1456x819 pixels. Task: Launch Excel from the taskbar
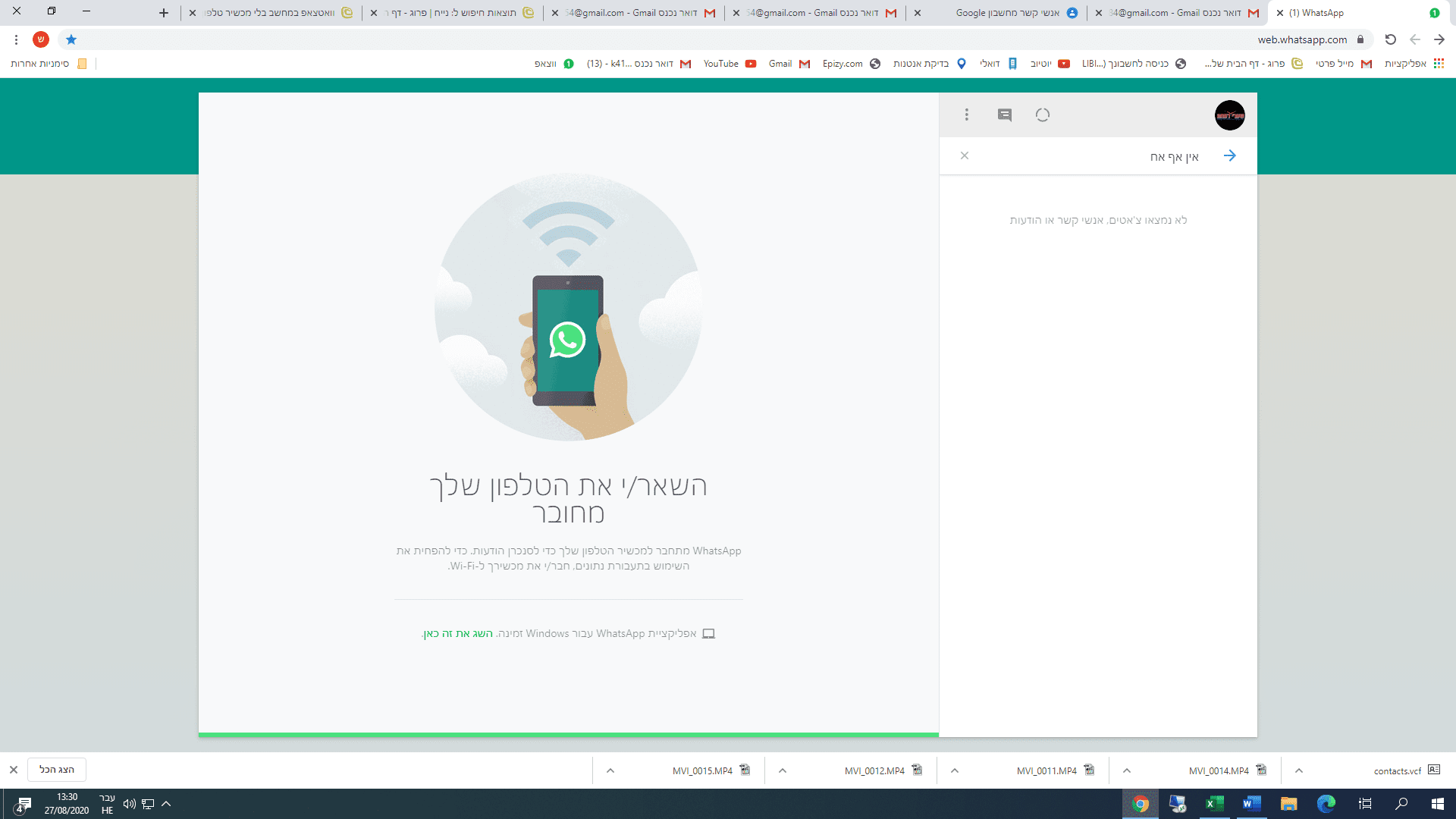(x=1214, y=804)
